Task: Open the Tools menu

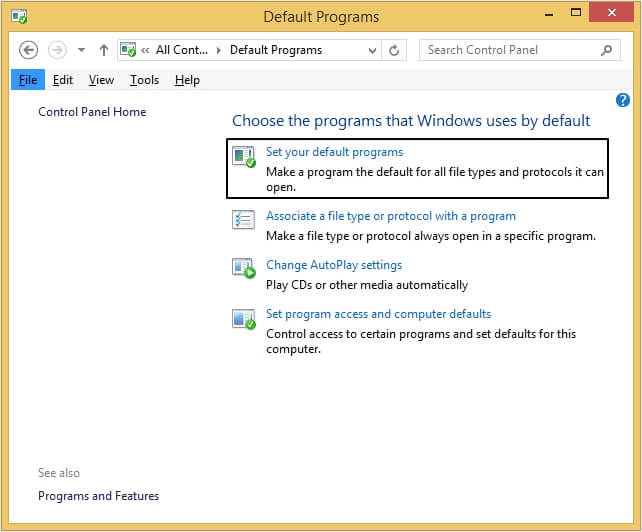Action: tap(144, 80)
